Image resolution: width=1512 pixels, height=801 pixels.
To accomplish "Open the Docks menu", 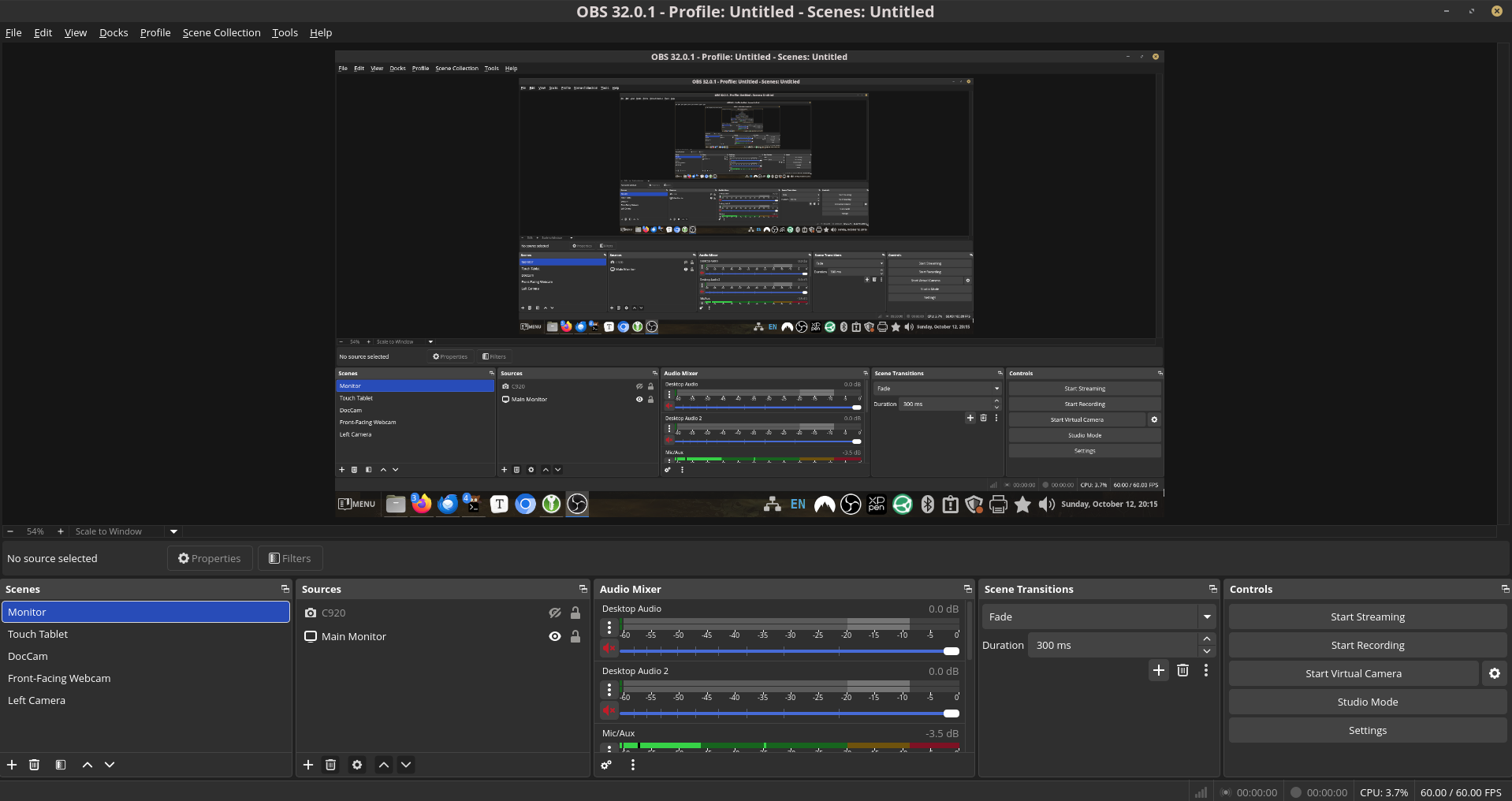I will pyautogui.click(x=114, y=32).
